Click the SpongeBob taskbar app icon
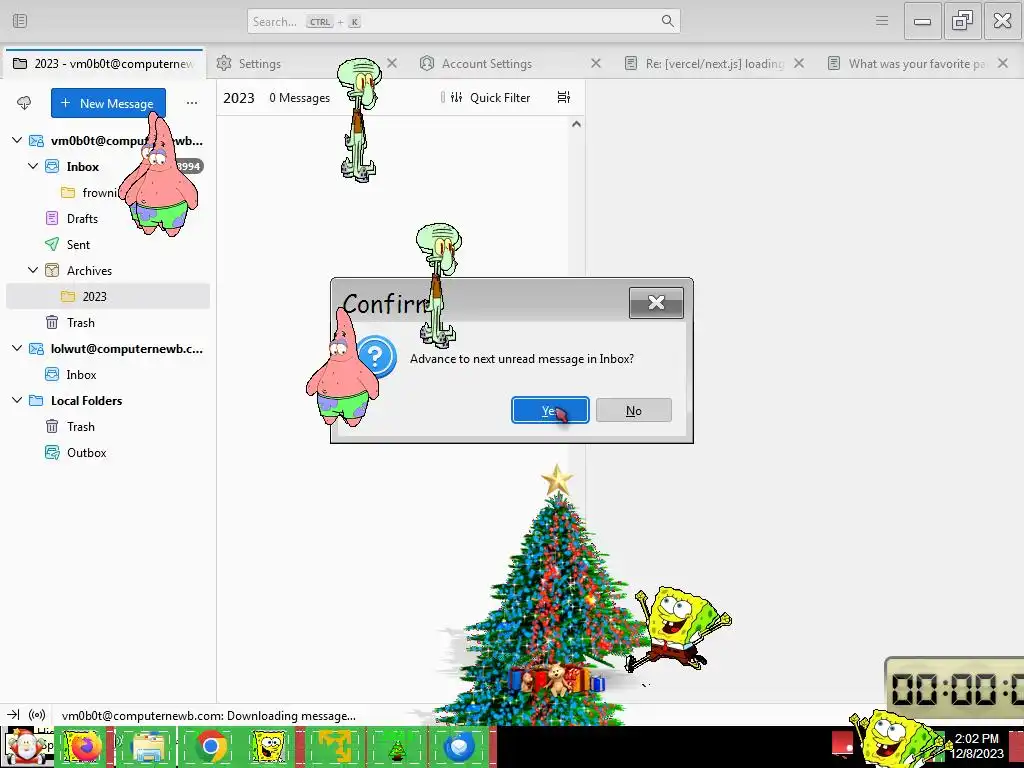The height and width of the screenshot is (768, 1024). click(x=269, y=746)
